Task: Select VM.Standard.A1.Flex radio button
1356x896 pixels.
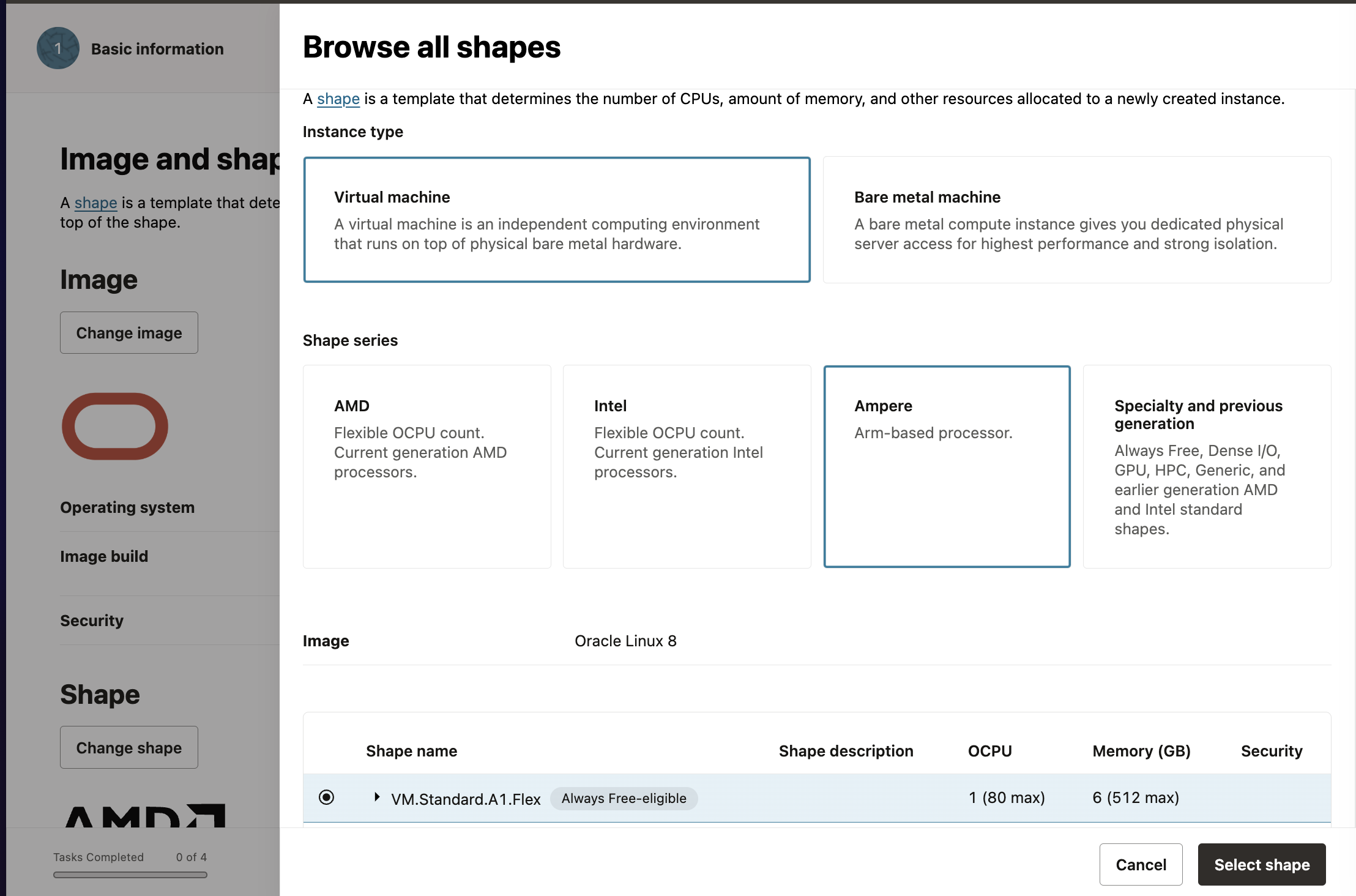Action: pos(327,797)
